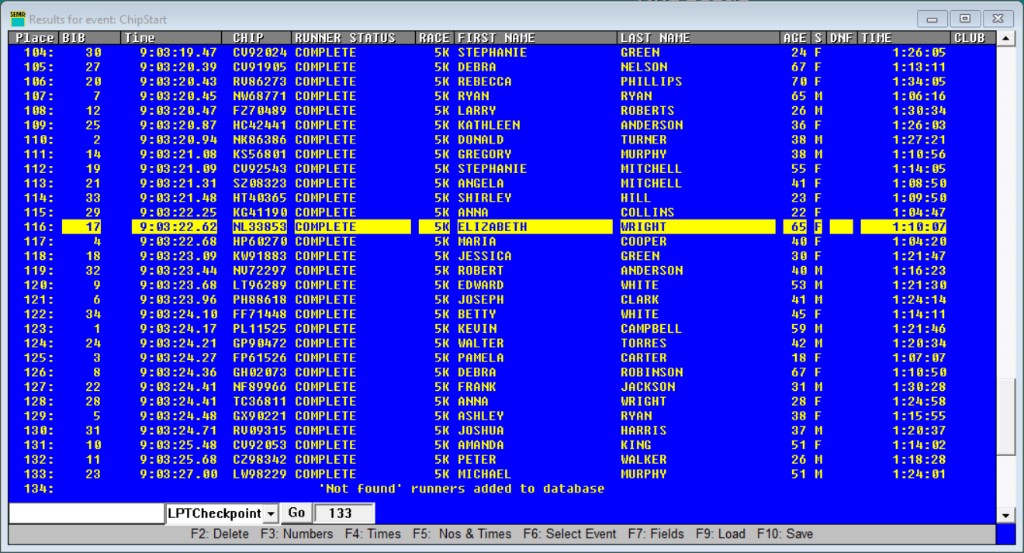The image size is (1024, 553).
Task: Click F9: Load in the function bar
Action: click(x=720, y=534)
